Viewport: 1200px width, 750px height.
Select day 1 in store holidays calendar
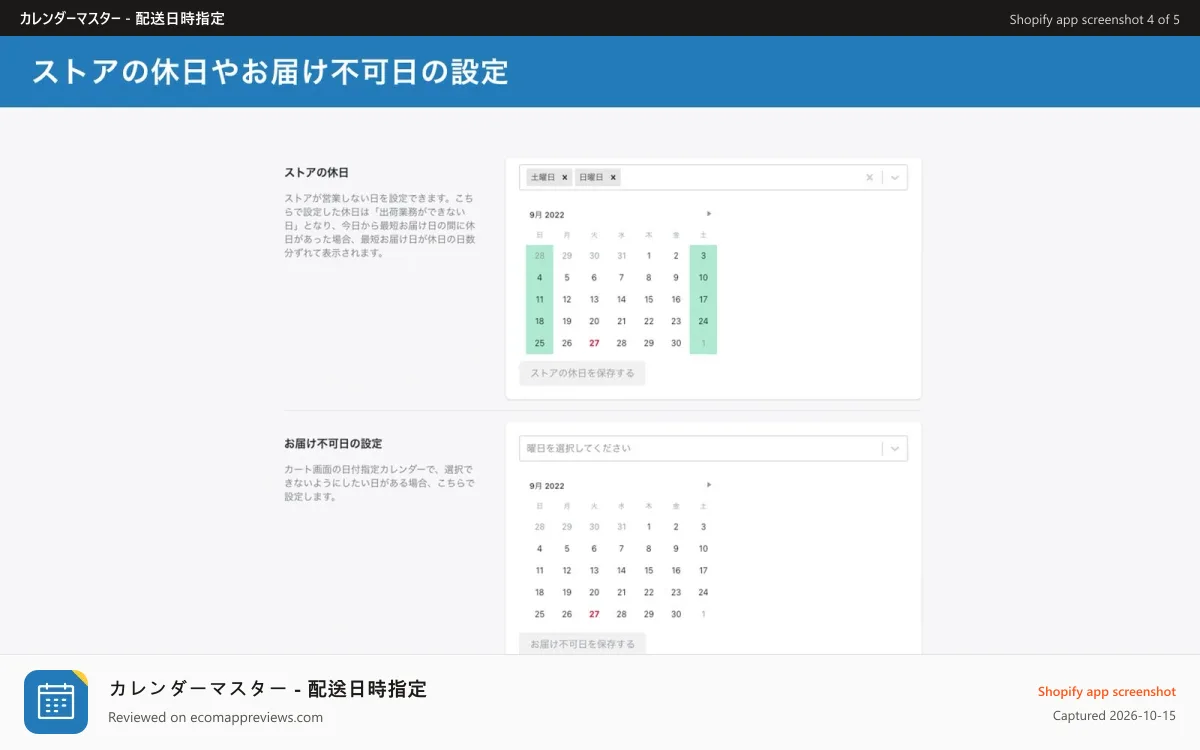point(648,256)
